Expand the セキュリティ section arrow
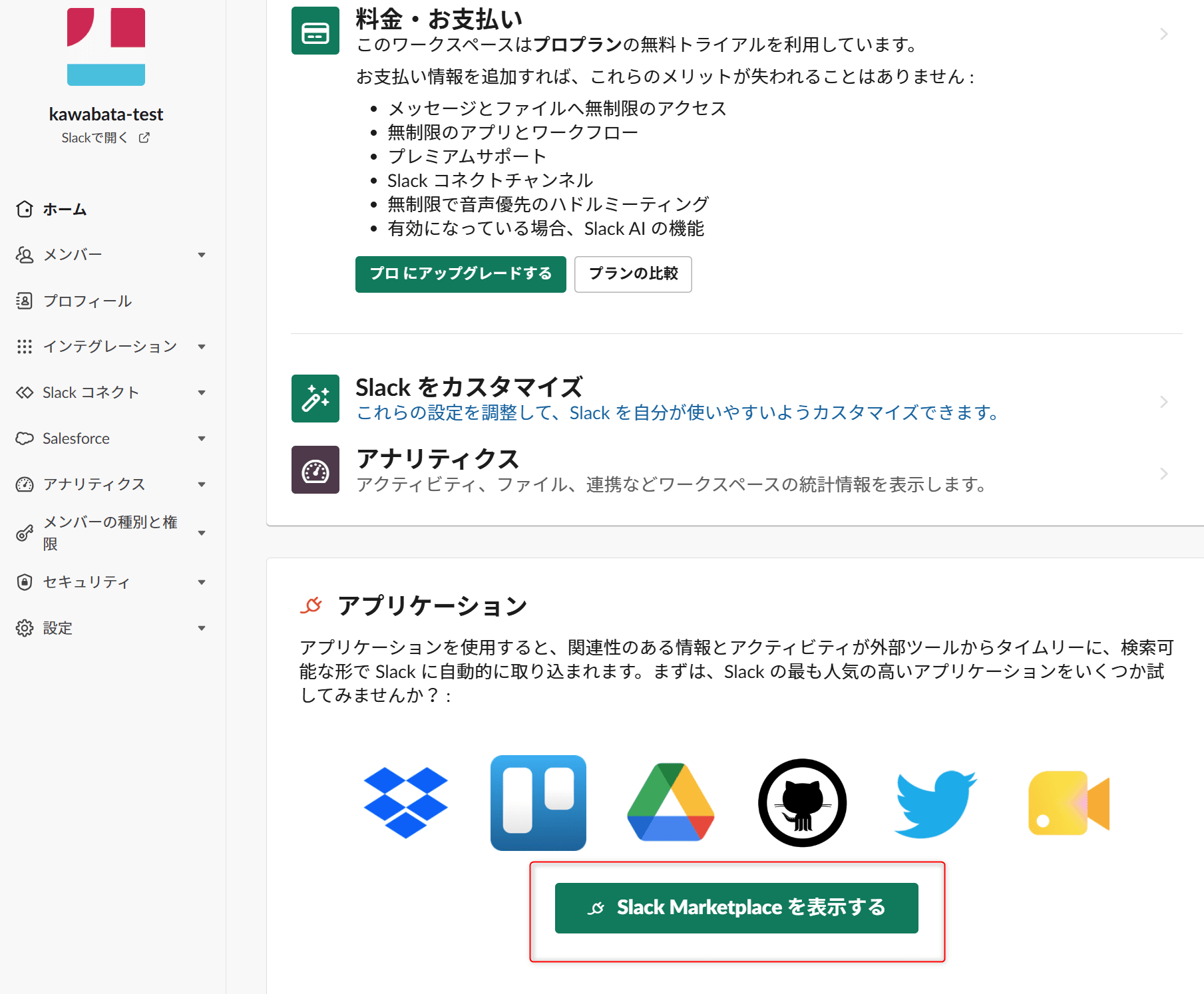 [x=202, y=582]
